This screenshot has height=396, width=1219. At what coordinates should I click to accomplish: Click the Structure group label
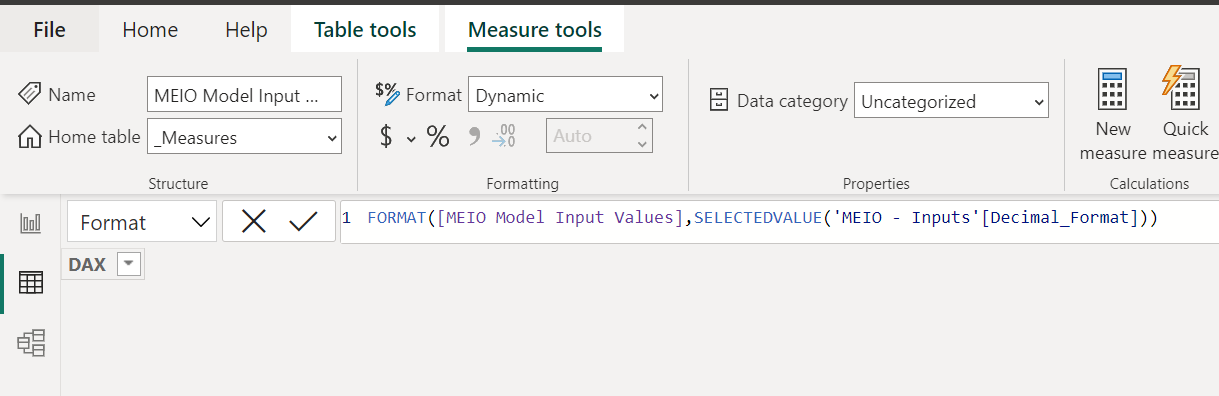(178, 184)
